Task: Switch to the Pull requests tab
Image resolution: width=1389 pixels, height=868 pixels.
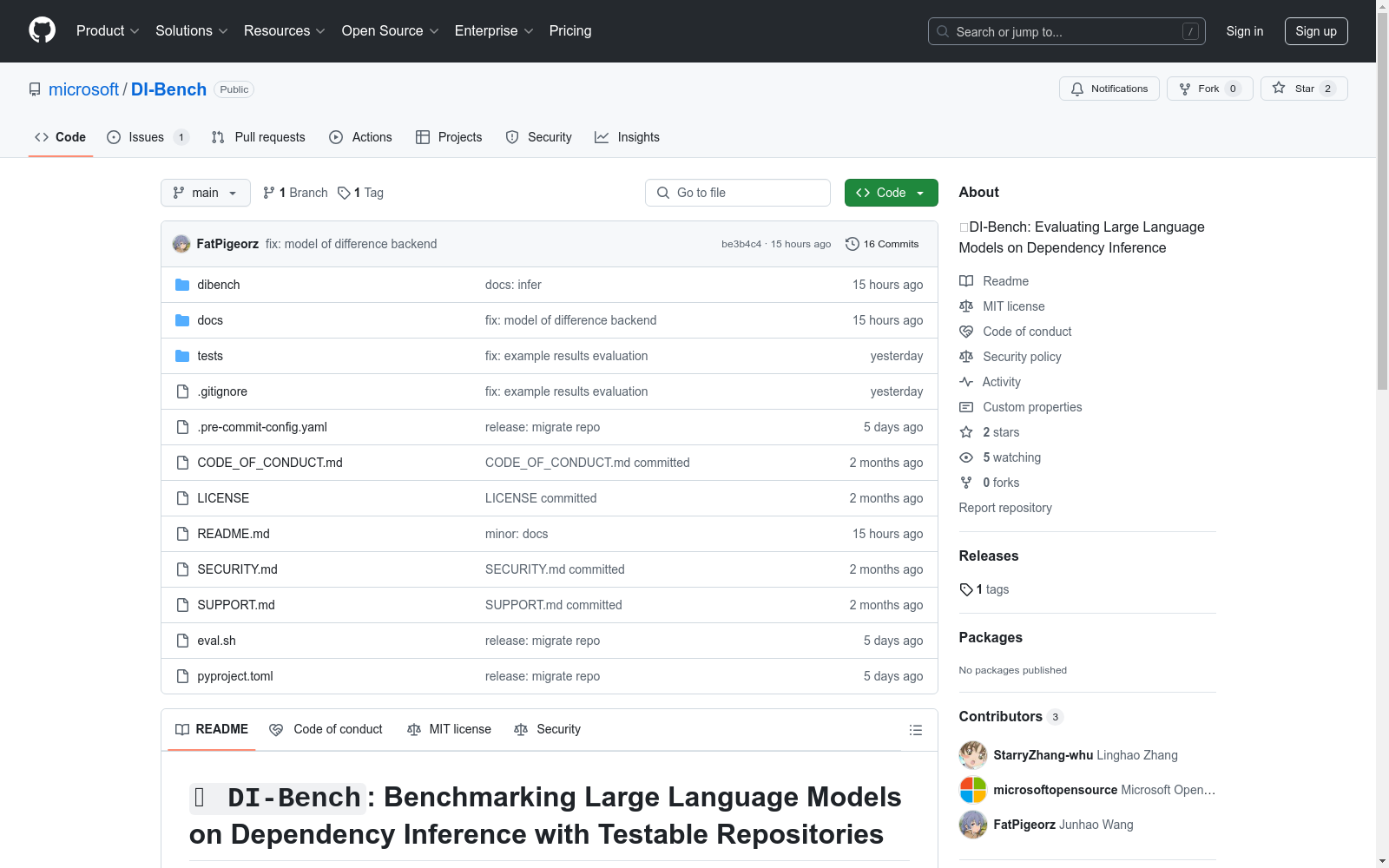Action: pyautogui.click(x=259, y=137)
